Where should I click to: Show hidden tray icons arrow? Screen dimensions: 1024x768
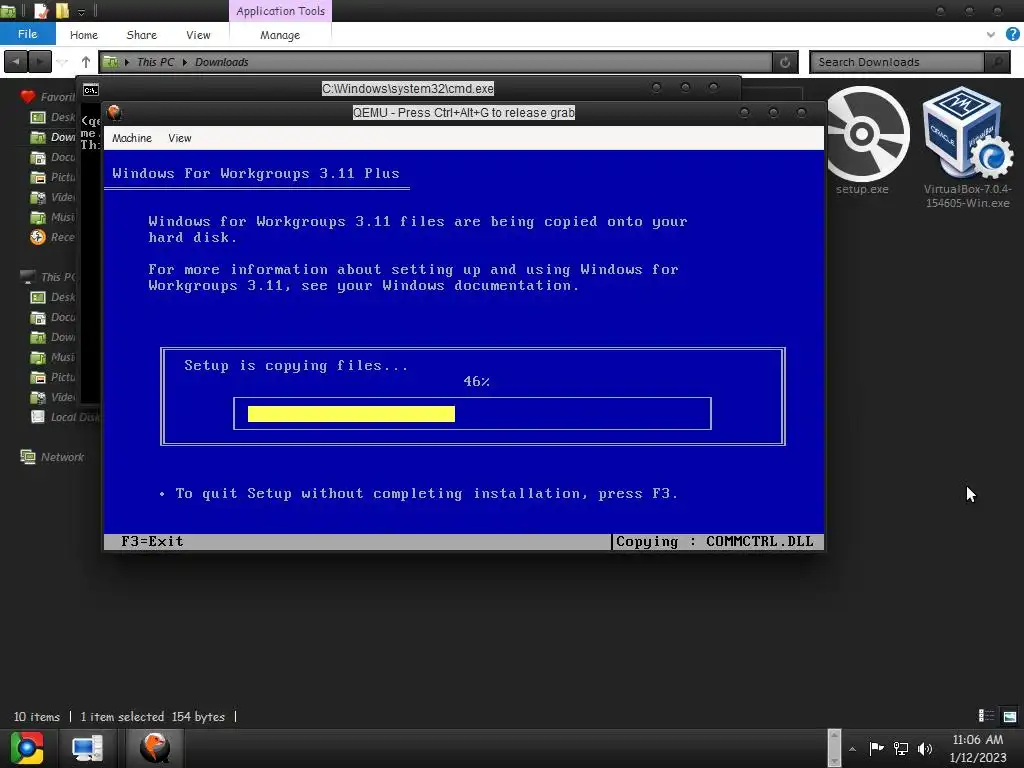pos(852,749)
